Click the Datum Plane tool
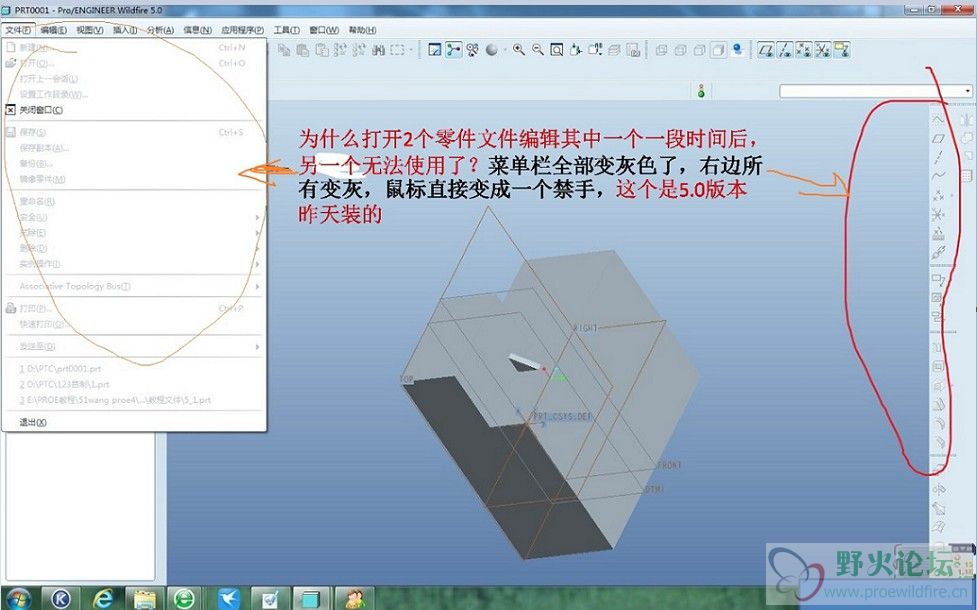This screenshot has width=977, height=610. click(x=938, y=138)
